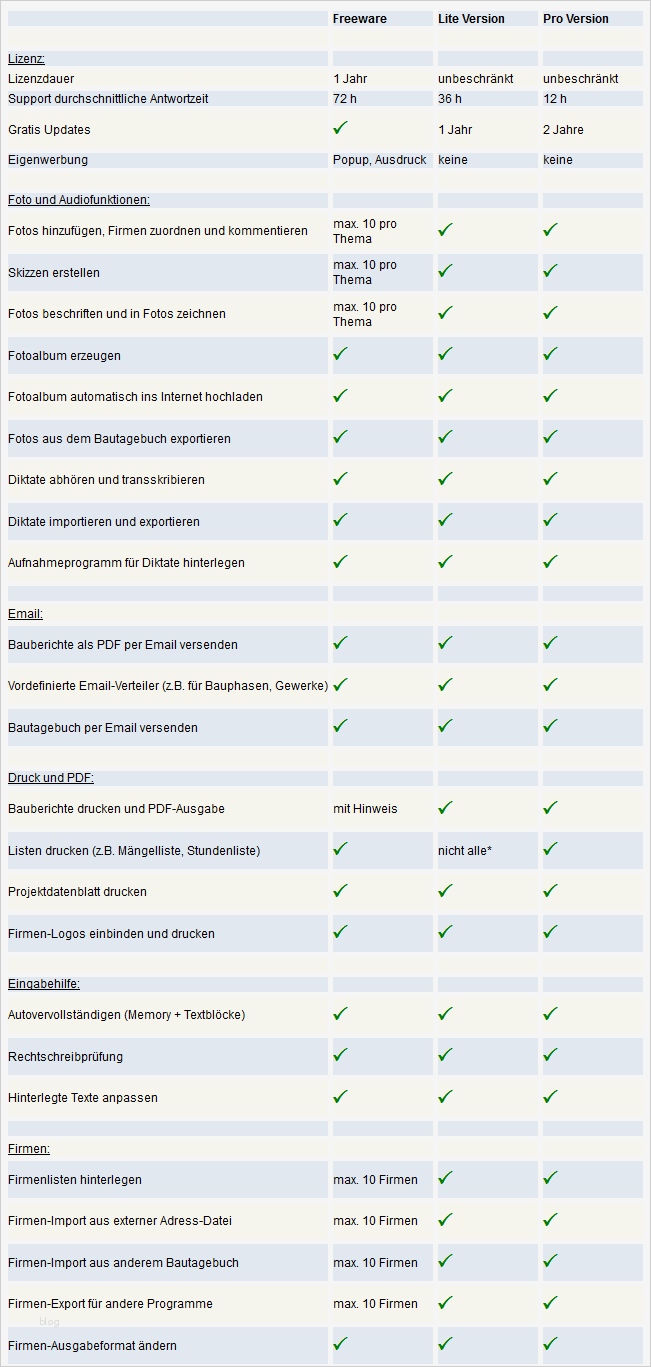
Task: Click the 'mit Hinweis' cell for Bauberichte drucken
Action: click(x=365, y=809)
